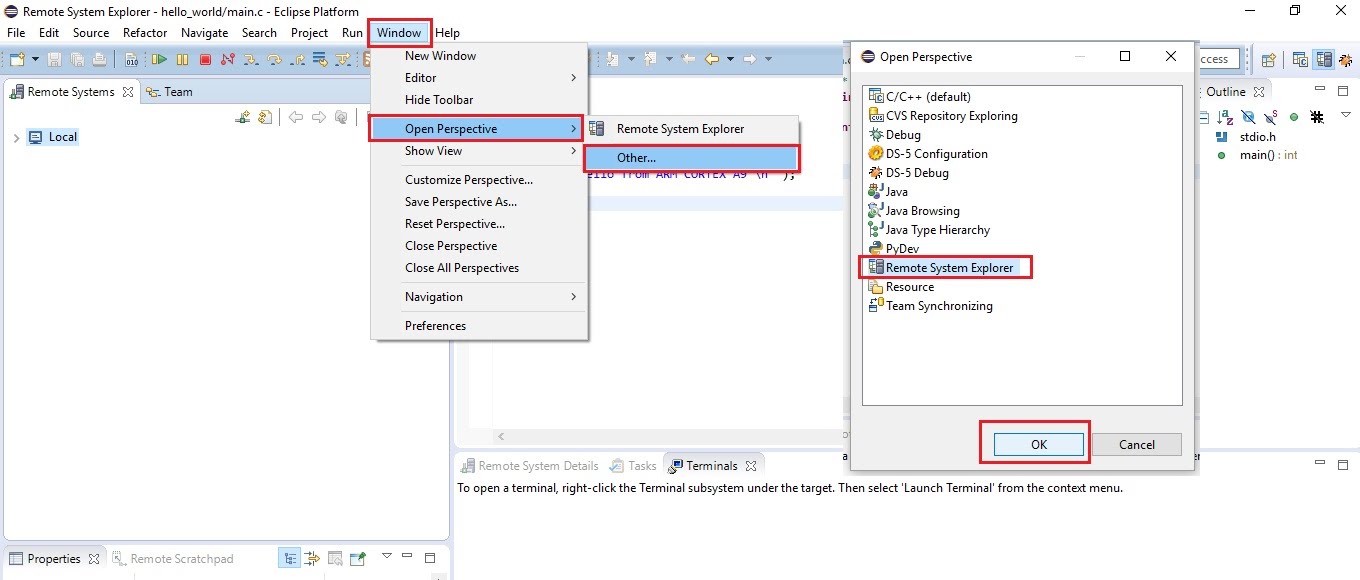This screenshot has width=1360, height=580.
Task: Open the Search menu
Action: tap(259, 33)
